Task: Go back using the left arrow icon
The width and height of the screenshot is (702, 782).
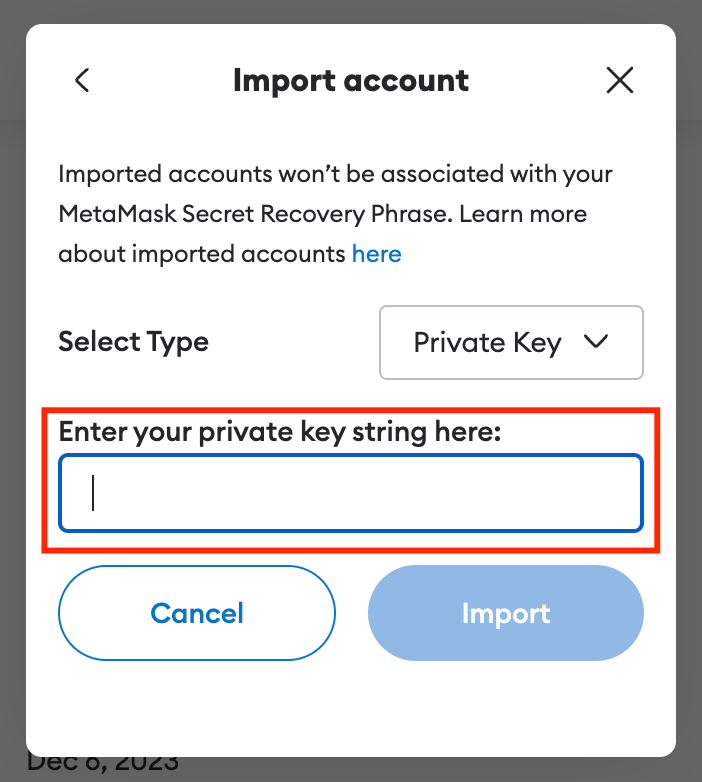Action: click(x=82, y=81)
